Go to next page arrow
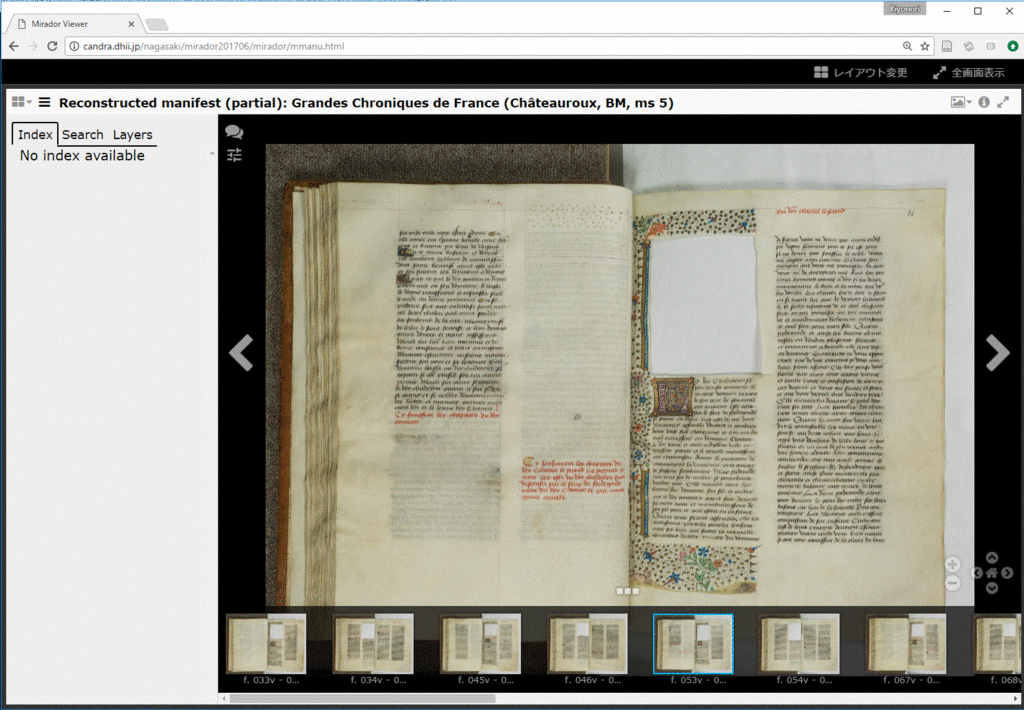Viewport: 1024px width, 710px height. pyautogui.click(x=997, y=353)
